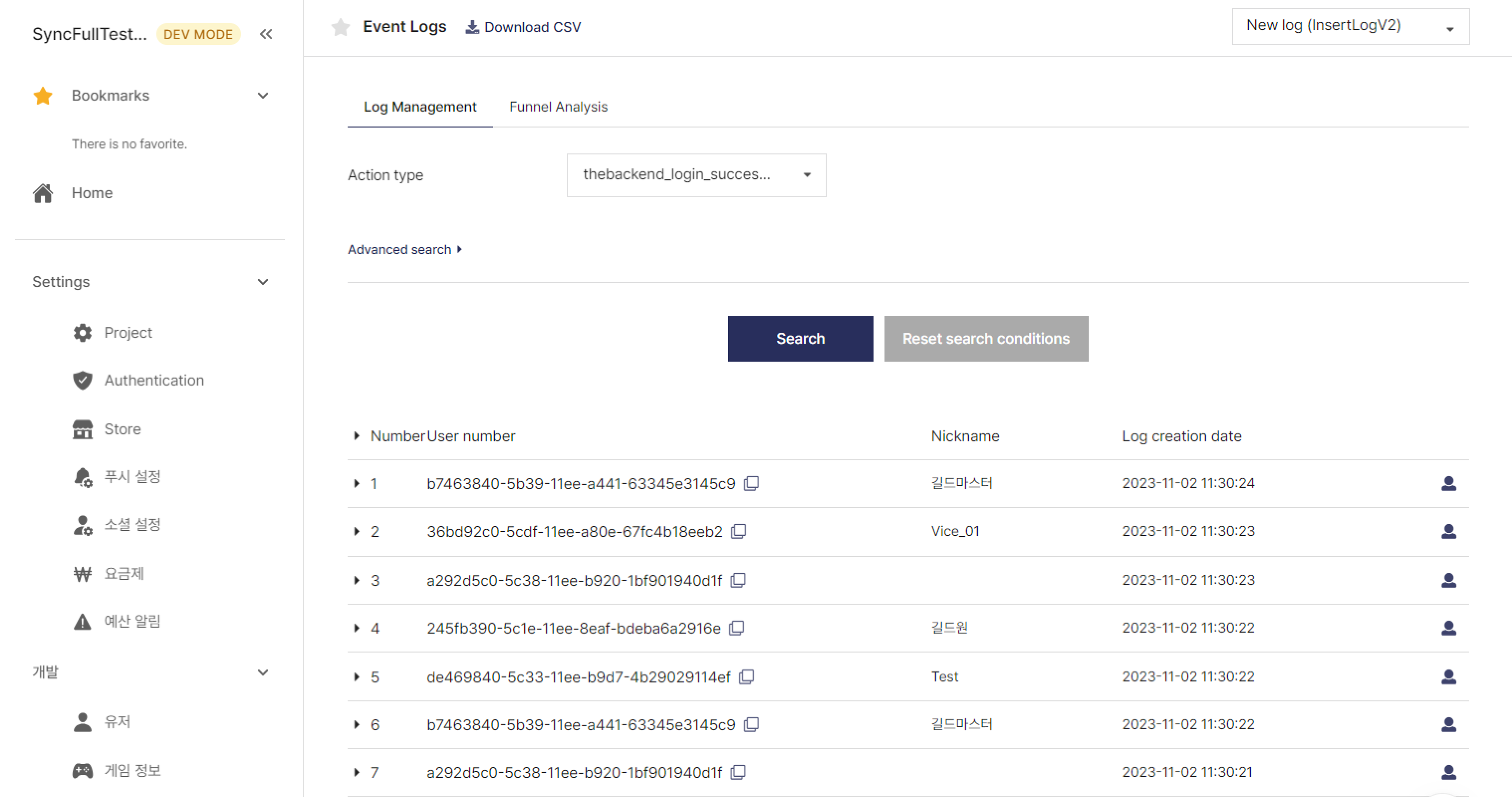This screenshot has height=797, width=1512.
Task: Open the Action type dropdown
Action: pos(696,175)
